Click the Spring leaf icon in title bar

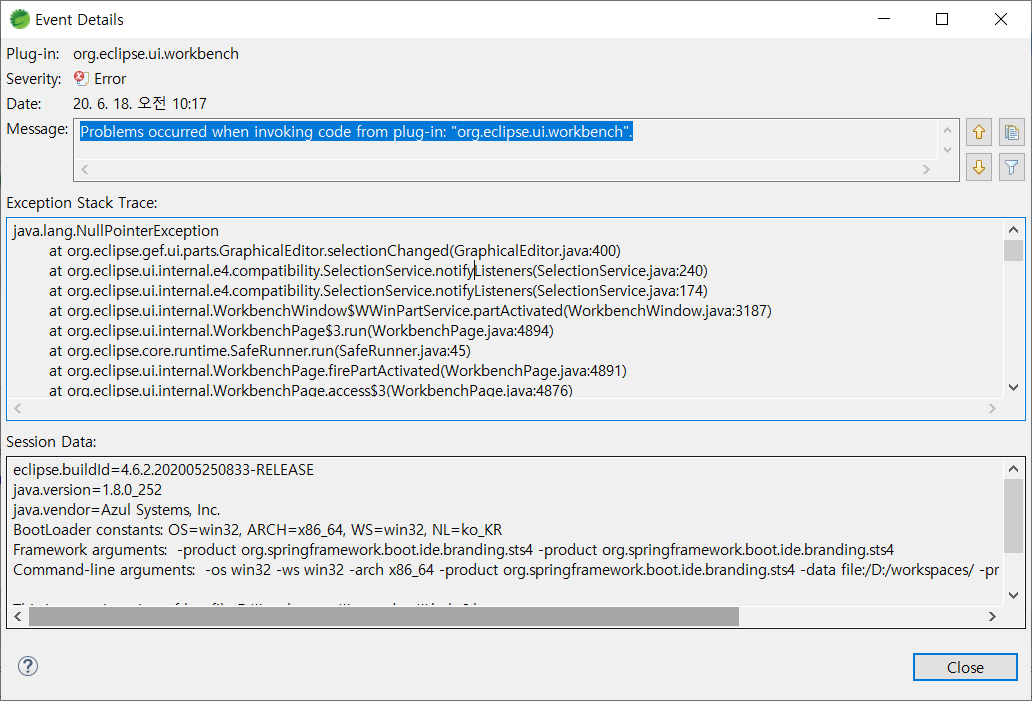coord(20,19)
